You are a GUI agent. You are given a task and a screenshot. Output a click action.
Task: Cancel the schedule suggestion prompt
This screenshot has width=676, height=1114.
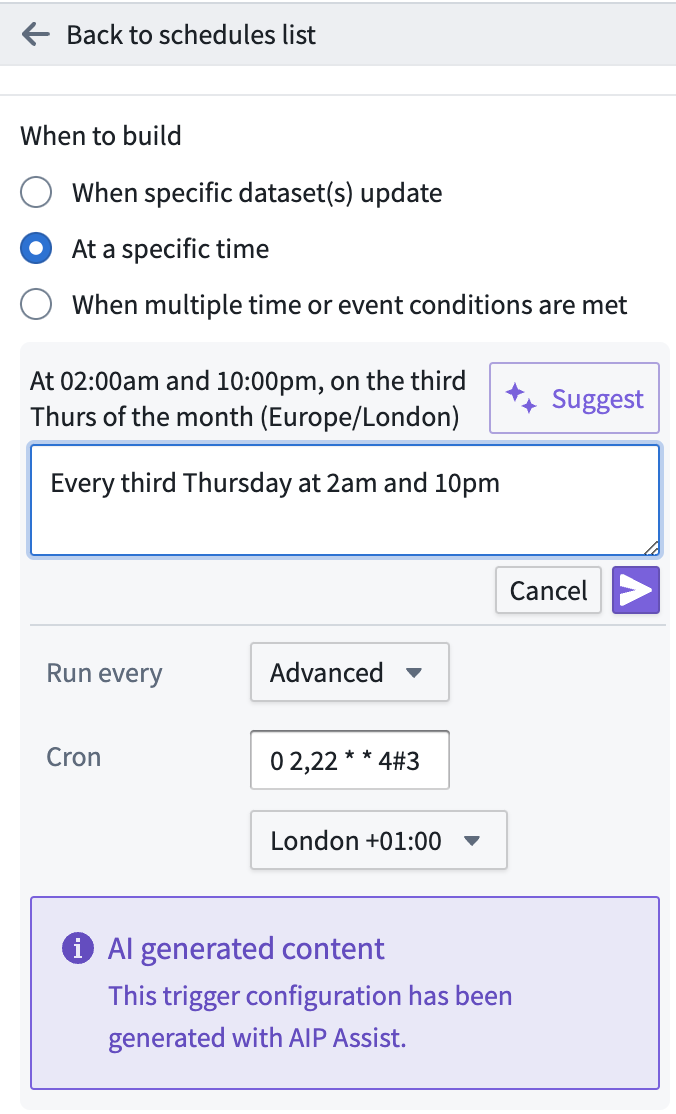[548, 590]
